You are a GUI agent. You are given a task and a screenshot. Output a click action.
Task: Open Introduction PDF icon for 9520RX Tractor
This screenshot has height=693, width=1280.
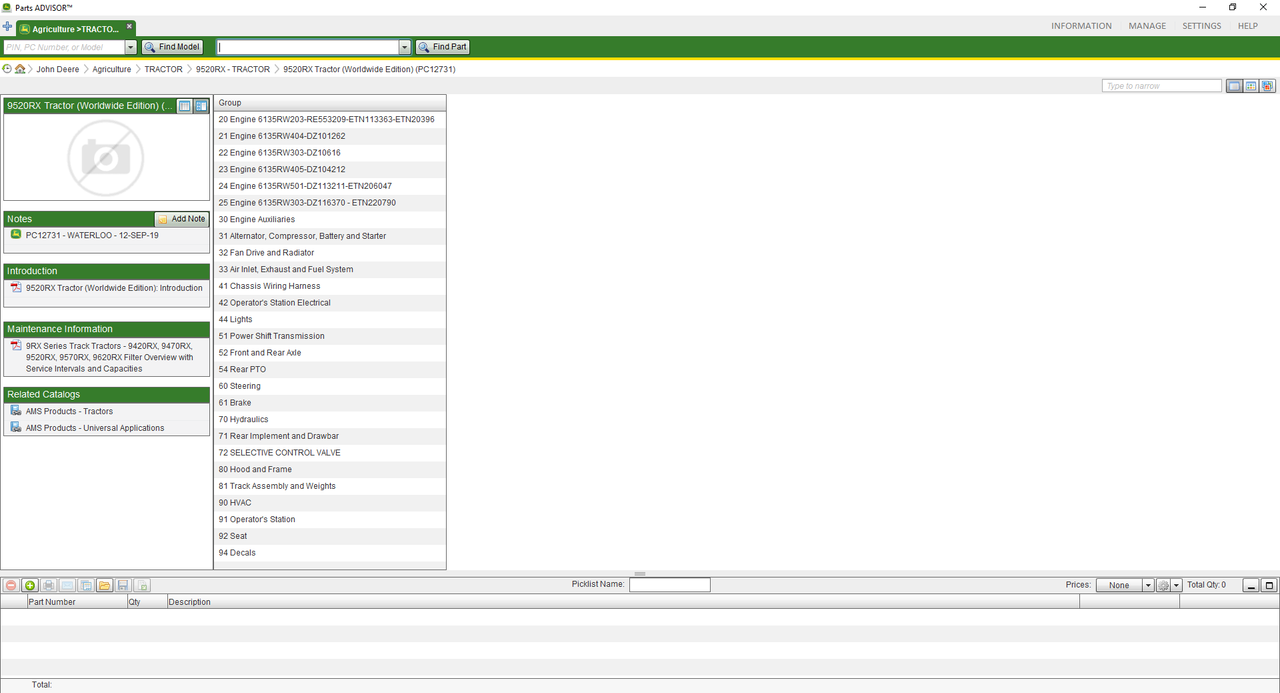(x=15, y=288)
